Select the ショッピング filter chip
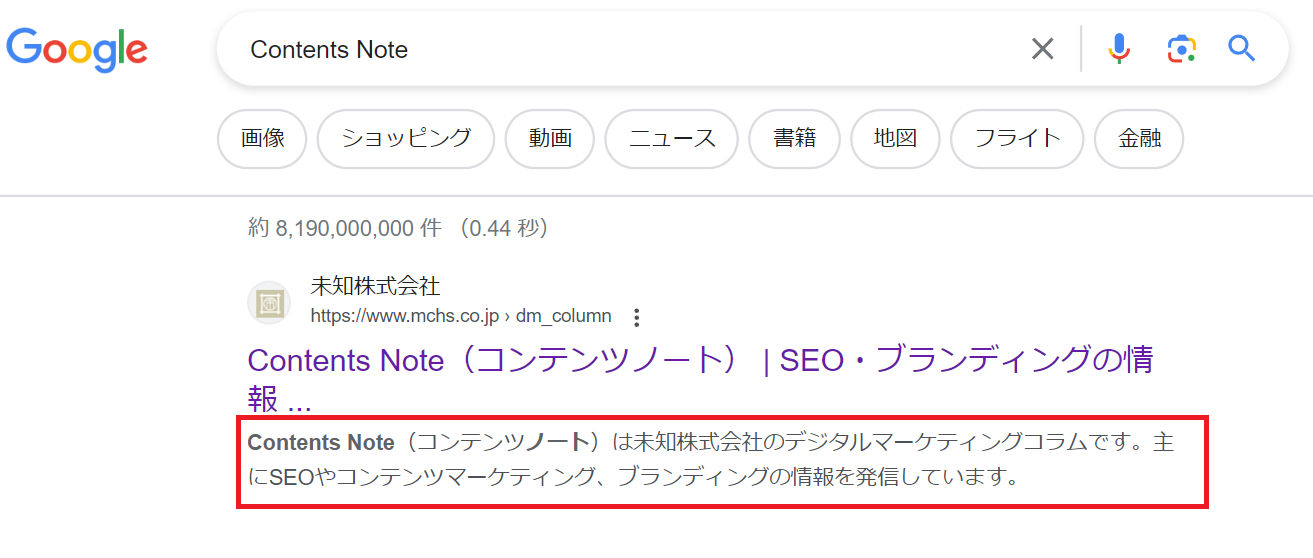 (x=406, y=139)
